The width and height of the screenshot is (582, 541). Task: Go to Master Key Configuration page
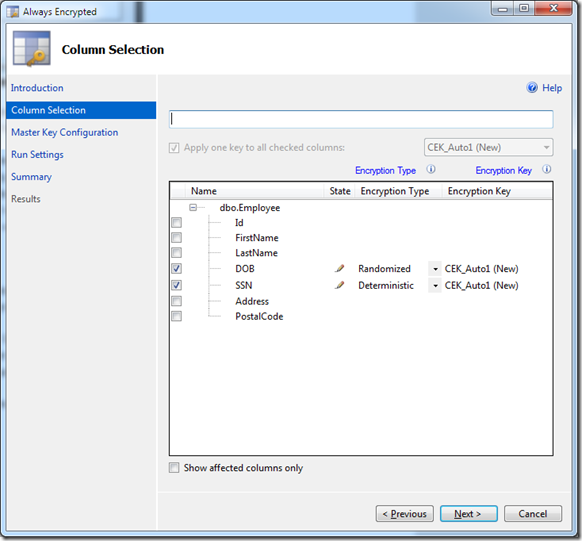click(65, 132)
